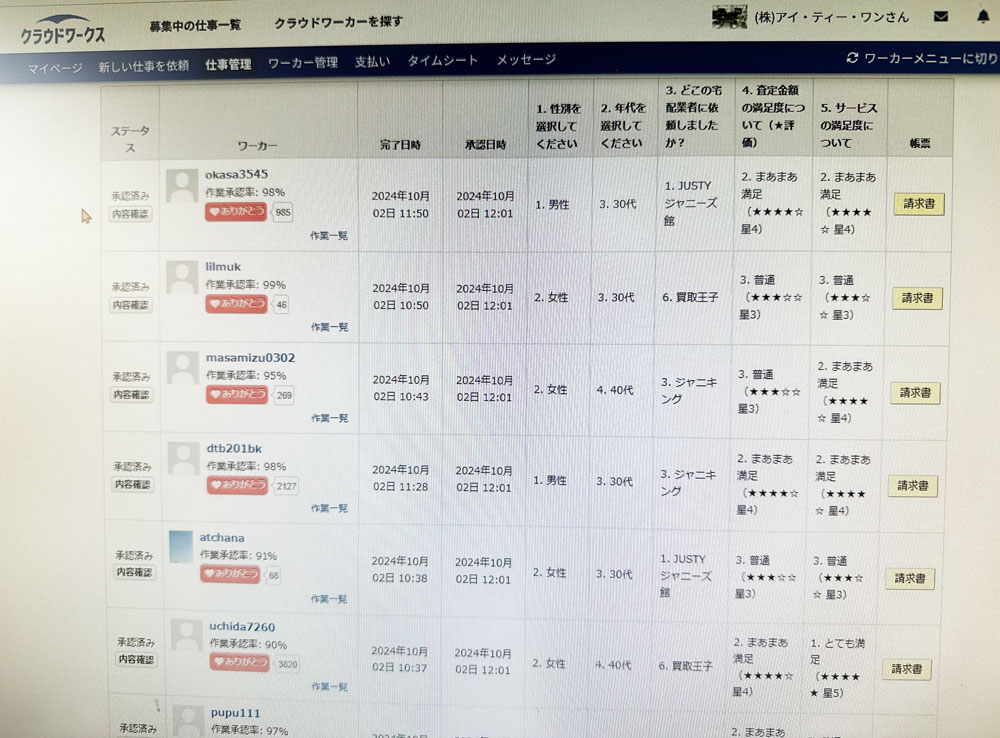The image size is (1000, 738).
Task: Open 作業一覧 link for dtb201bk
Action: point(329,508)
